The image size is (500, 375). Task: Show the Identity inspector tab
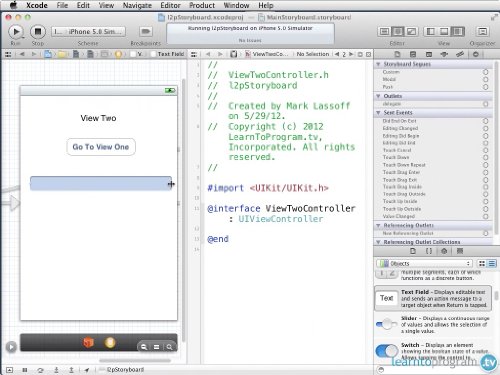tap(429, 54)
